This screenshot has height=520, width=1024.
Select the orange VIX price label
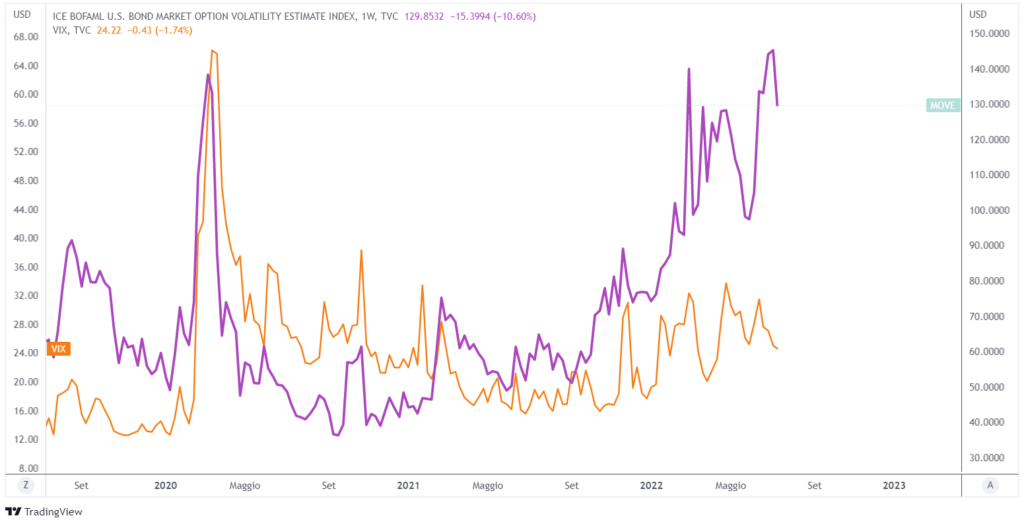point(59,349)
